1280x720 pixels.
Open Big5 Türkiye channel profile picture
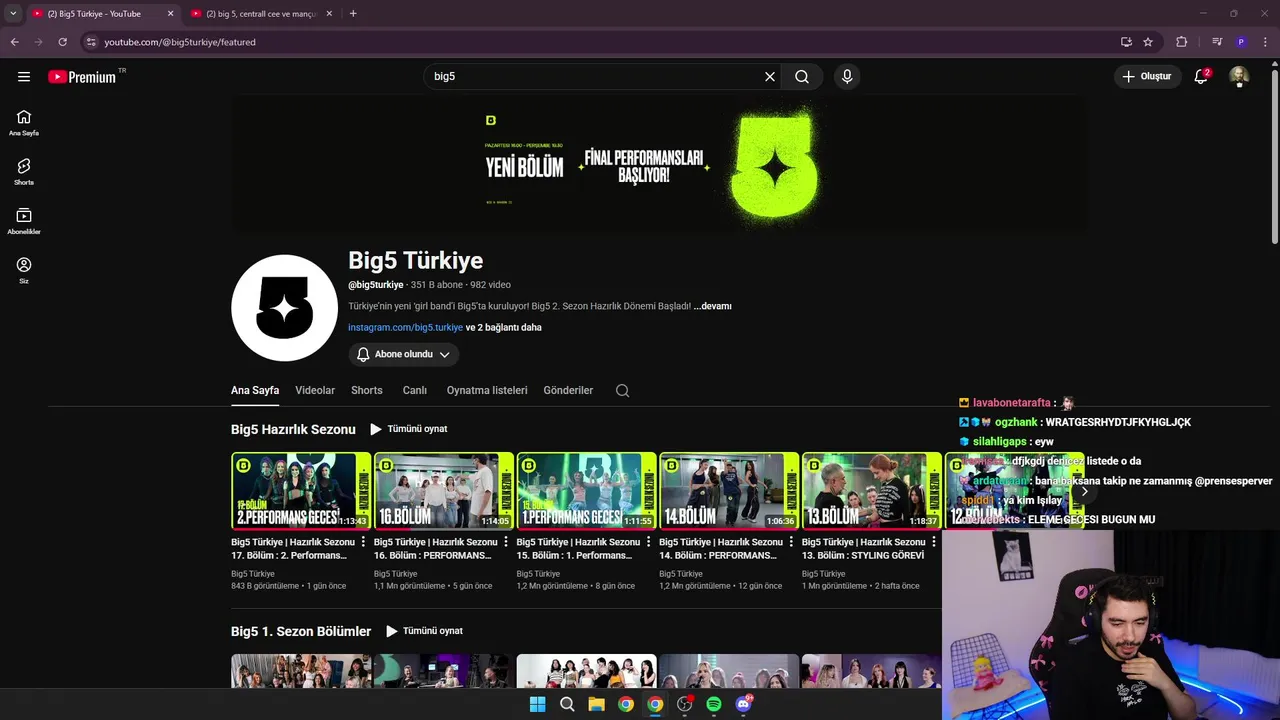pos(284,307)
